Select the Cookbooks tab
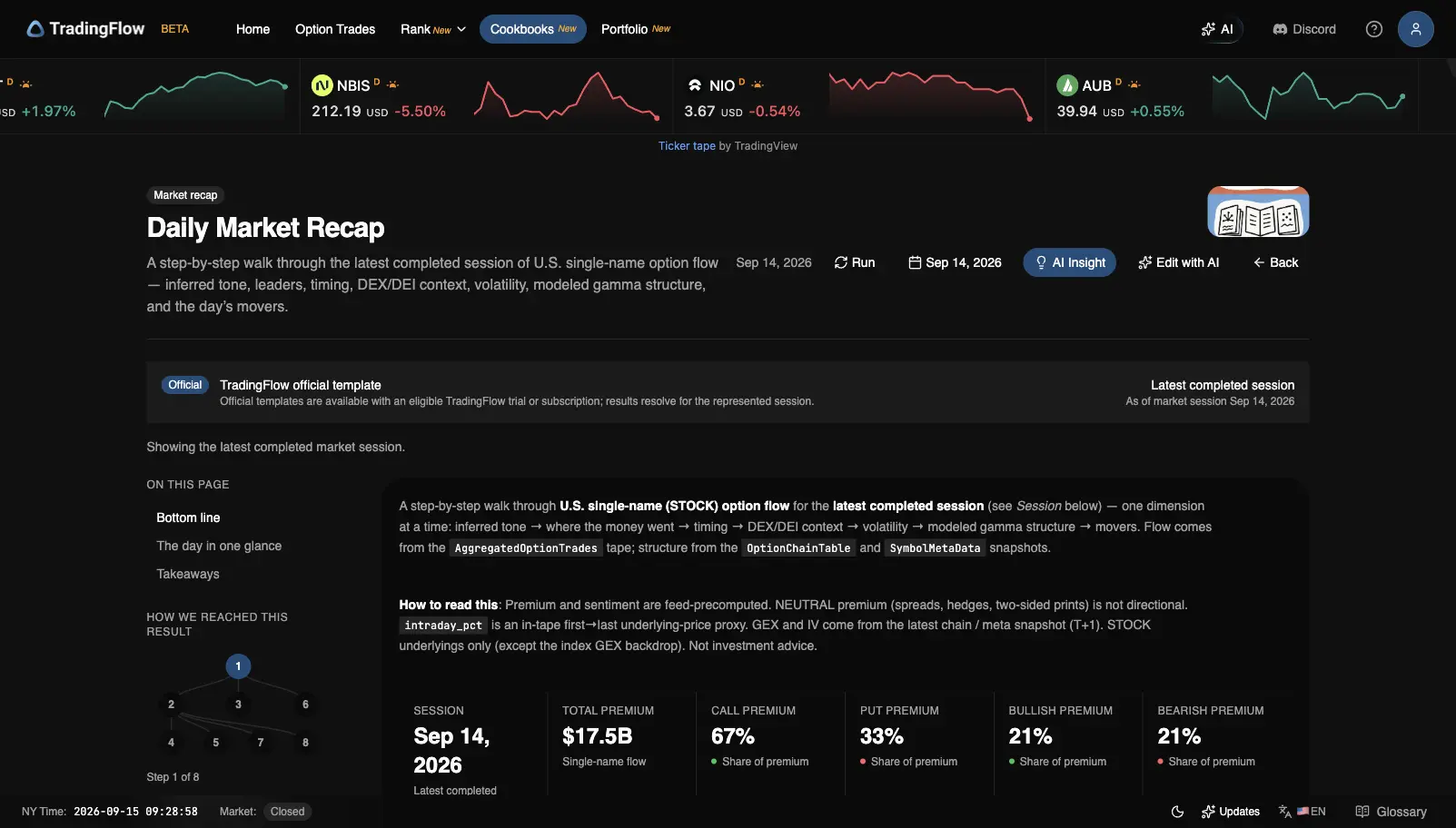The width and height of the screenshot is (1456, 828). click(x=533, y=29)
